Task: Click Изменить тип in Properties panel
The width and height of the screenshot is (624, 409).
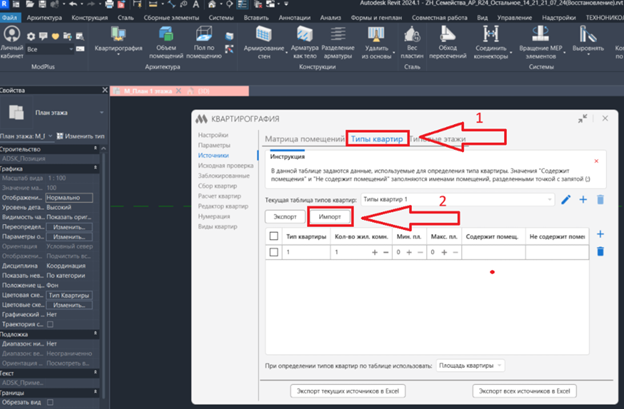Action: (81, 136)
